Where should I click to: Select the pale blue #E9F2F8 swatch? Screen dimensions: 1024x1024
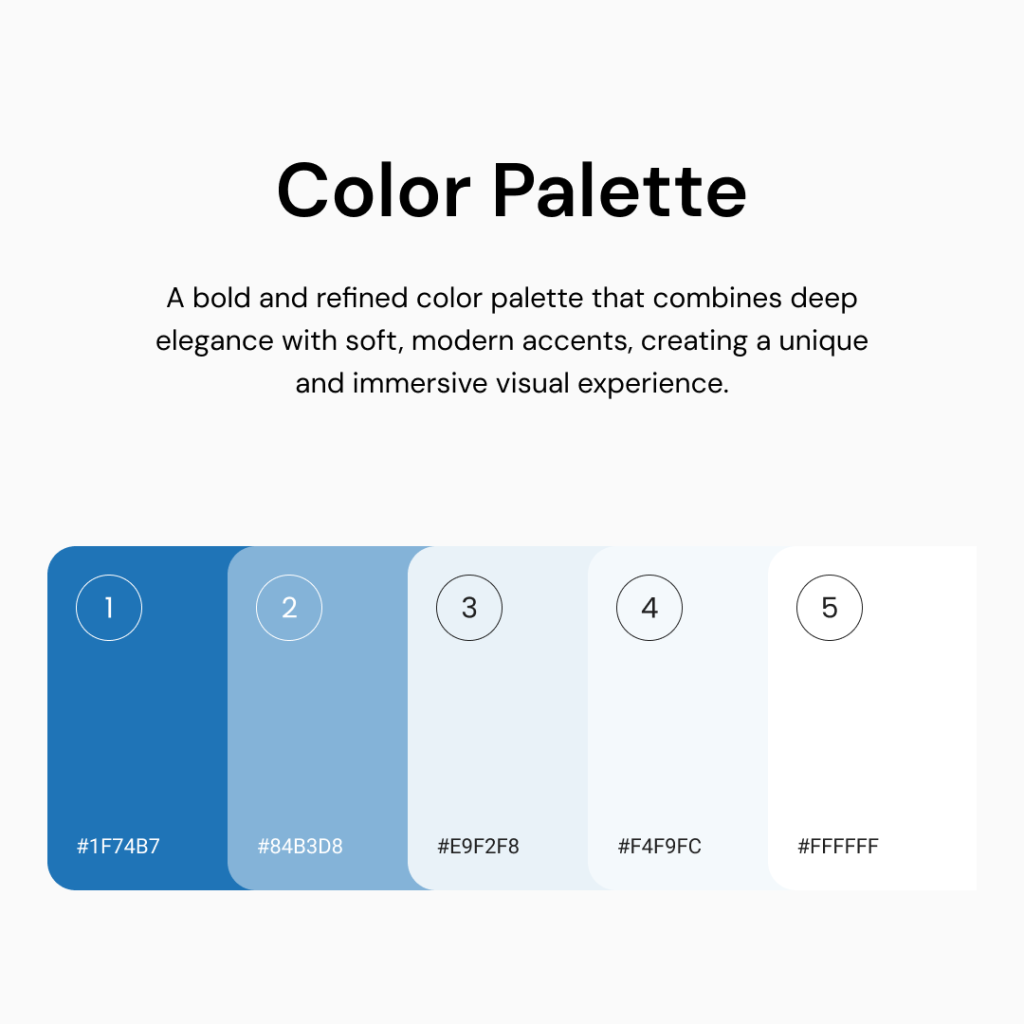[498, 718]
